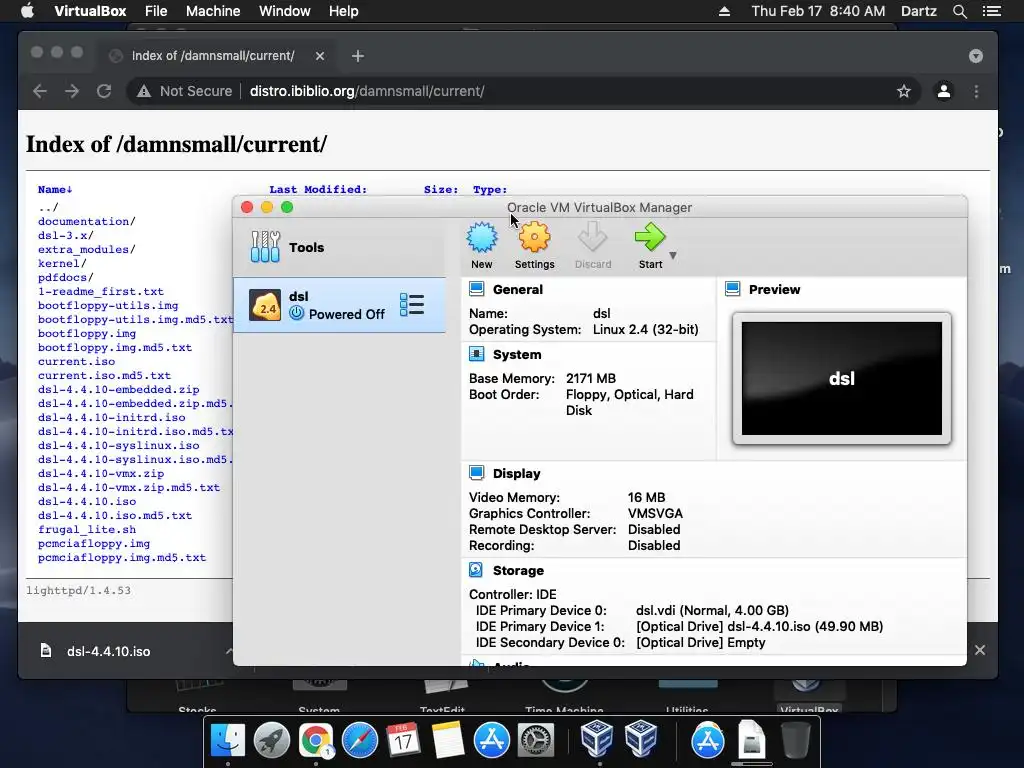Open downloaded dsl-4.4.10.iso in download bar

point(108,651)
